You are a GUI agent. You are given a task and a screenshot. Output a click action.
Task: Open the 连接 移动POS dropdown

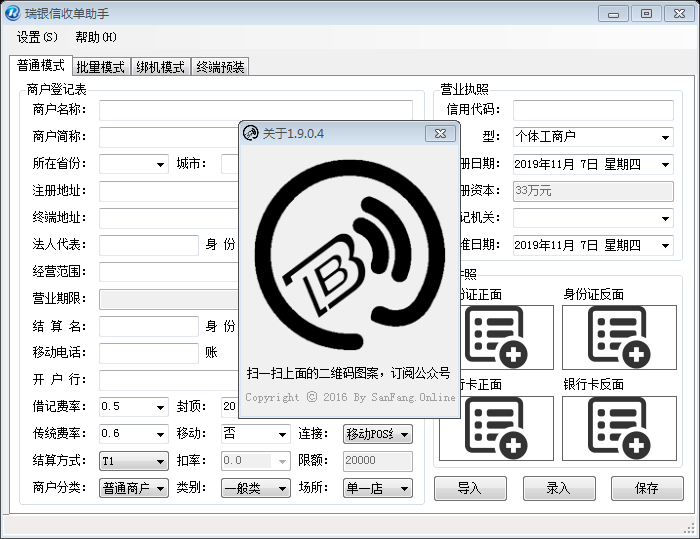[x=378, y=434]
